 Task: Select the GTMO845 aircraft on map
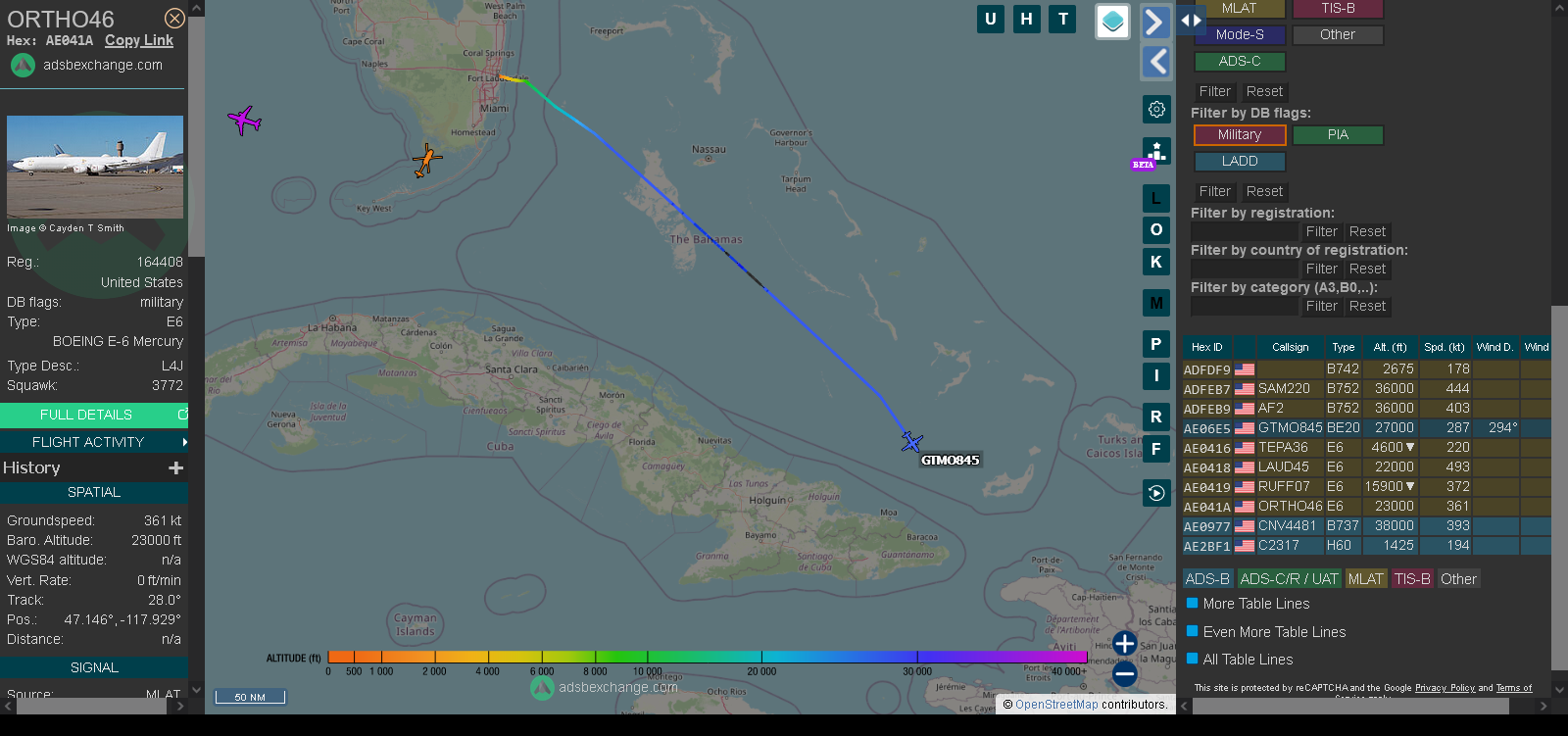[x=911, y=442]
